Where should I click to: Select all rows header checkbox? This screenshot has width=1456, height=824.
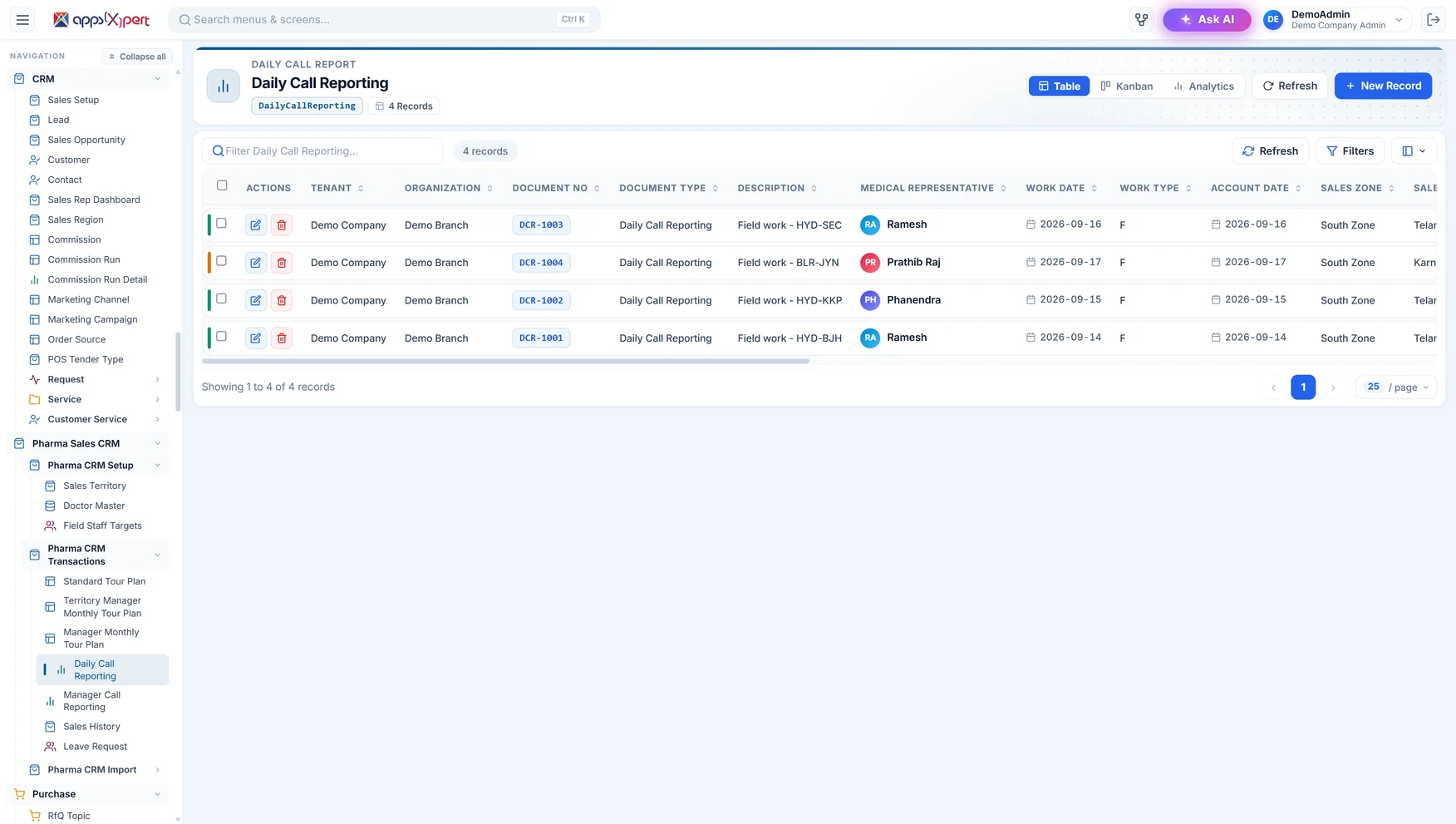pos(222,185)
